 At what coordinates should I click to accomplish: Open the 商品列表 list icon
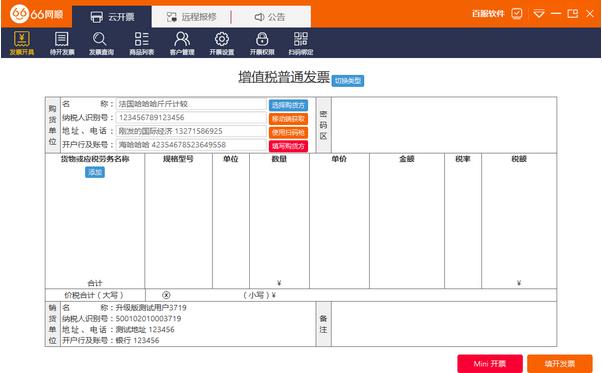coord(142,43)
